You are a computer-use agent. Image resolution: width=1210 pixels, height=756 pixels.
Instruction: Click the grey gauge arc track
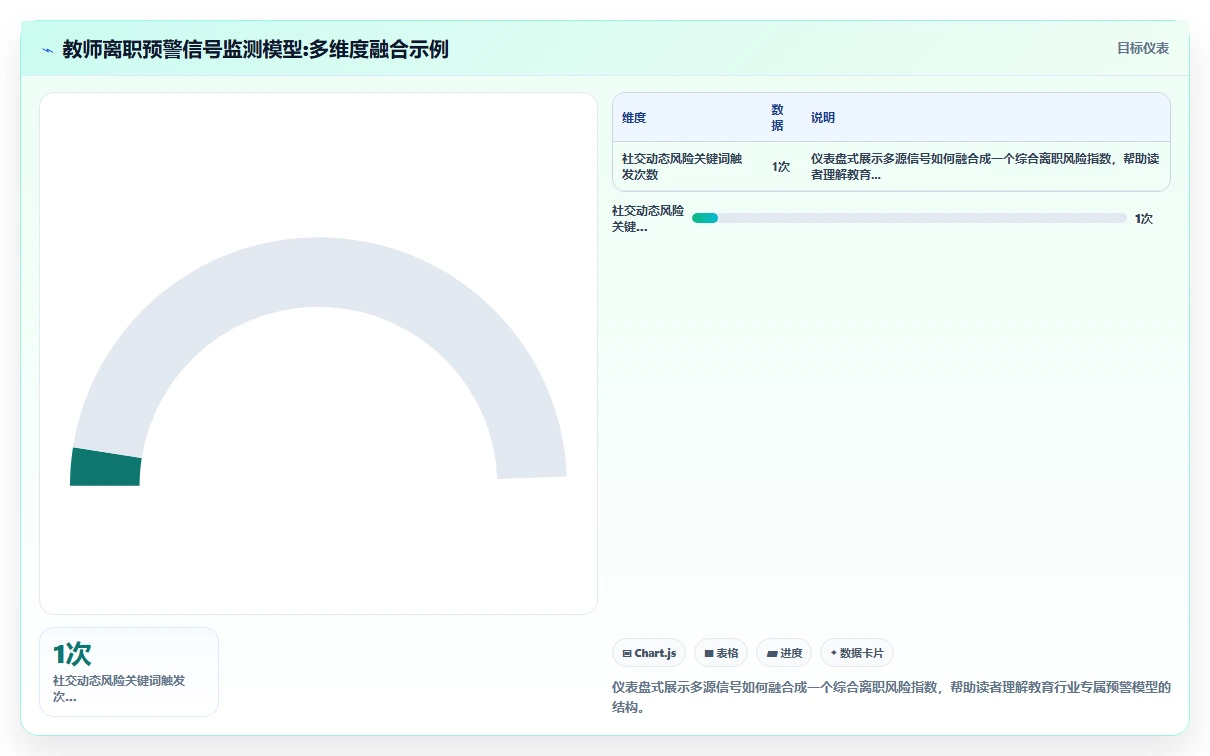click(320, 272)
